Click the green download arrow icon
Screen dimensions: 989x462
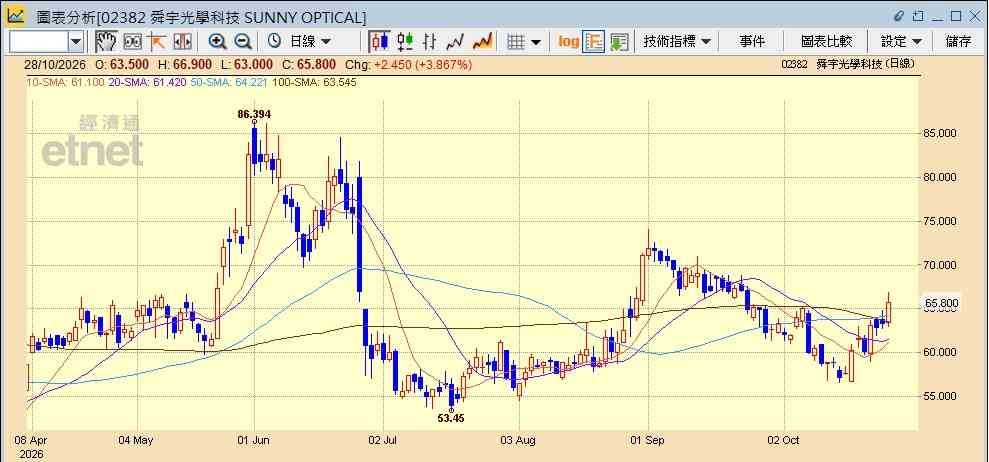click(620, 42)
